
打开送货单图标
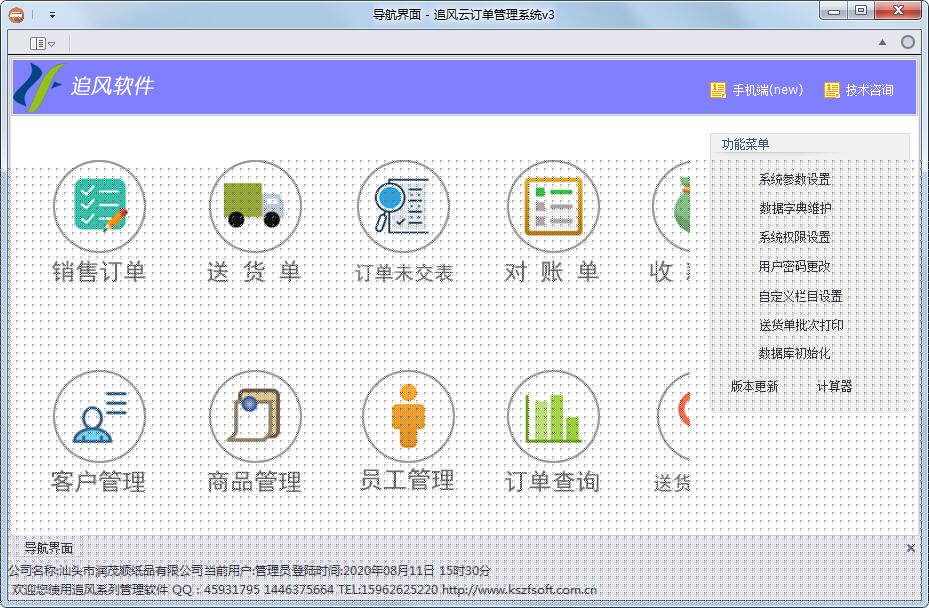pyautogui.click(x=254, y=207)
